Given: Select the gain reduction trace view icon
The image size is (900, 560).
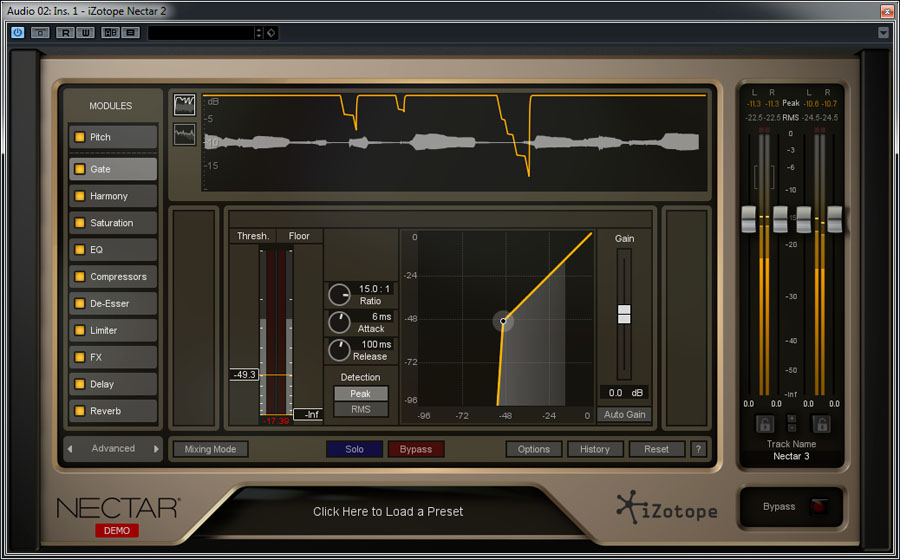Looking at the screenshot, I should (184, 105).
